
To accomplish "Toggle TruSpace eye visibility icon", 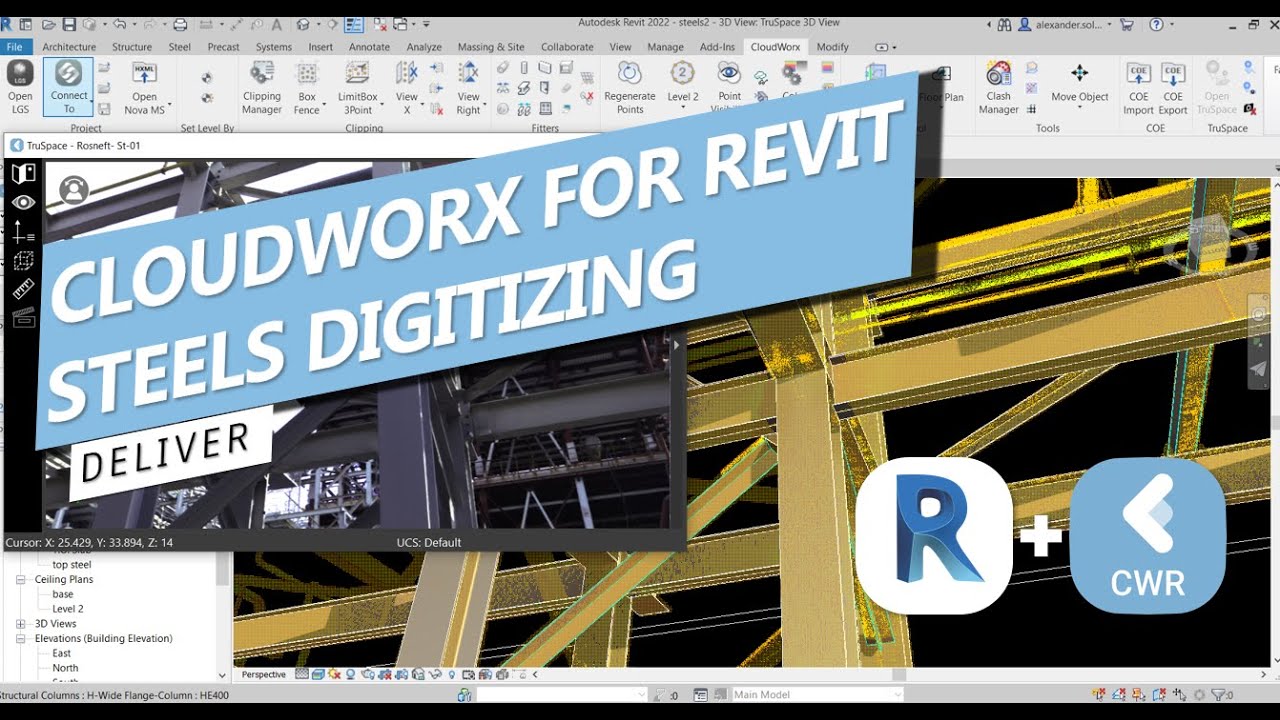I will click(23, 203).
